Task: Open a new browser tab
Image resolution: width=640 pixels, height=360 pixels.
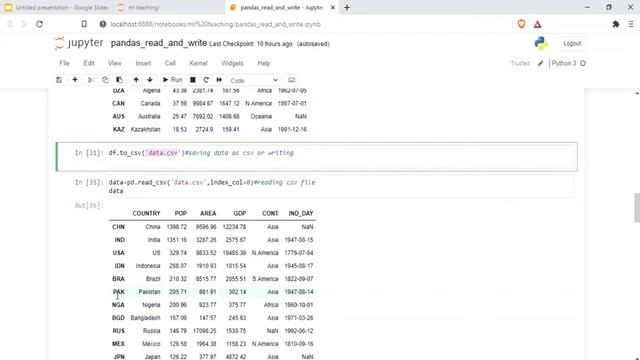Action: point(347,7)
